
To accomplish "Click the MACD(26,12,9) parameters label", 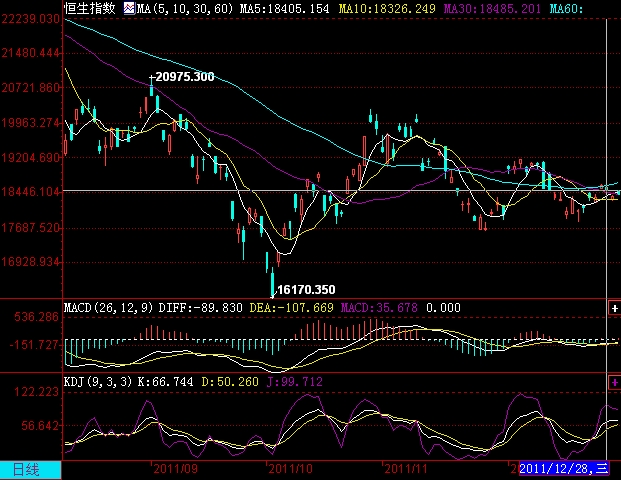I will click(x=108, y=308).
